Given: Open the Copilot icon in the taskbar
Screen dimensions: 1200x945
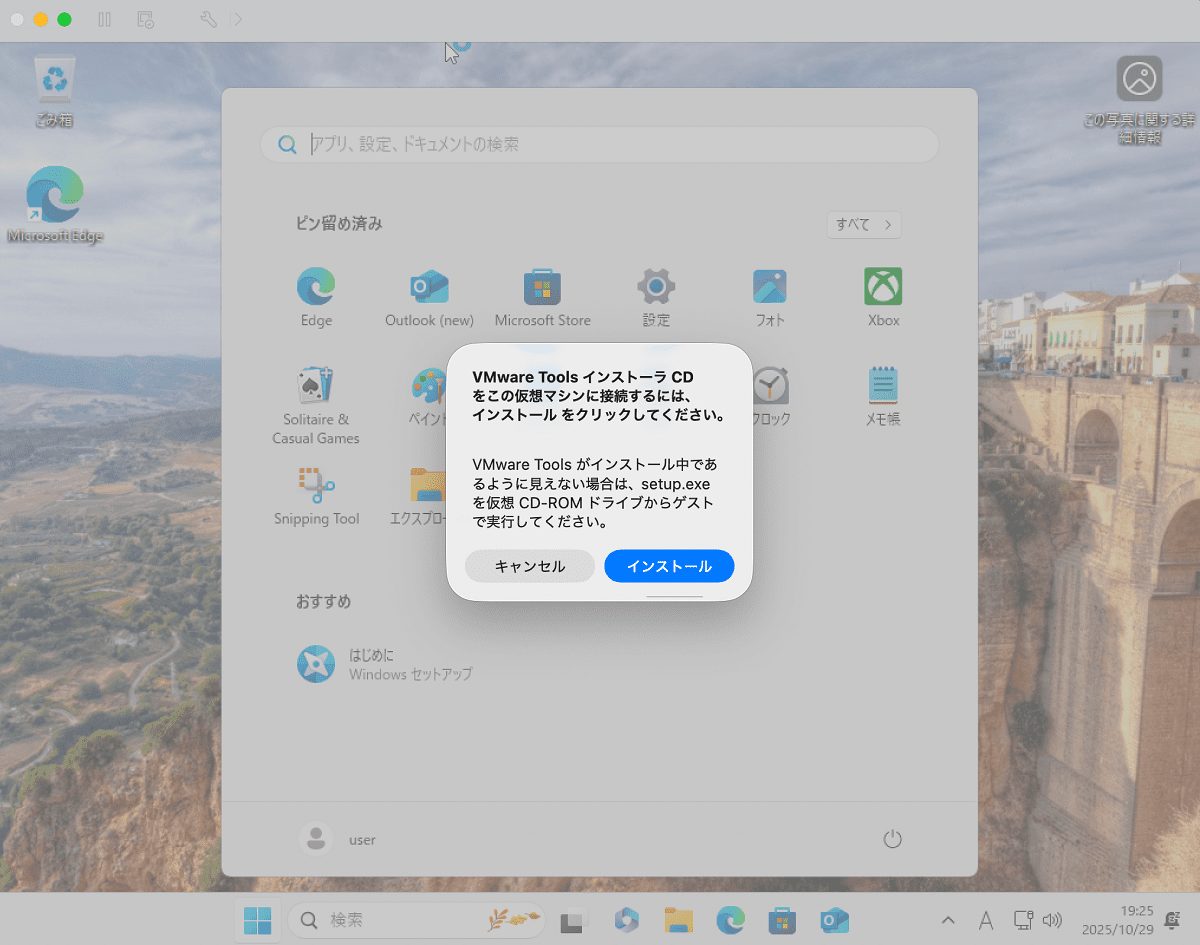Looking at the screenshot, I should [x=626, y=920].
